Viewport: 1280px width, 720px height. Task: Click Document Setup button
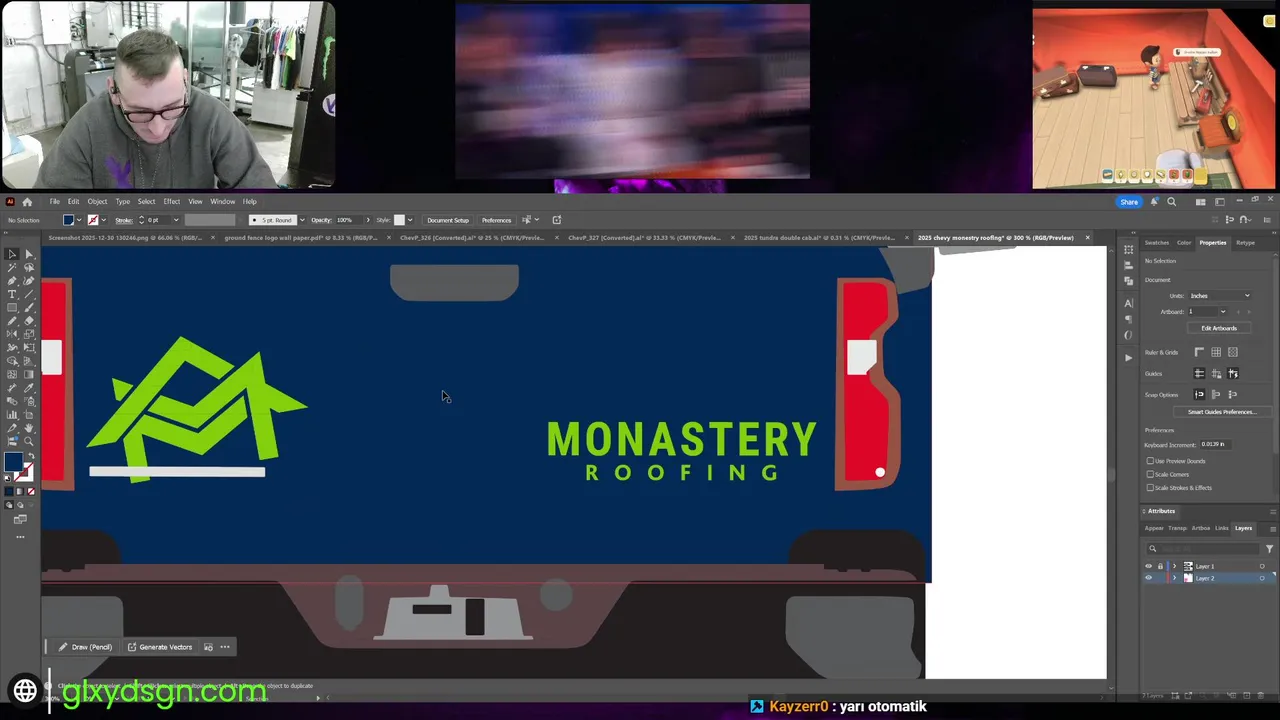(x=448, y=220)
